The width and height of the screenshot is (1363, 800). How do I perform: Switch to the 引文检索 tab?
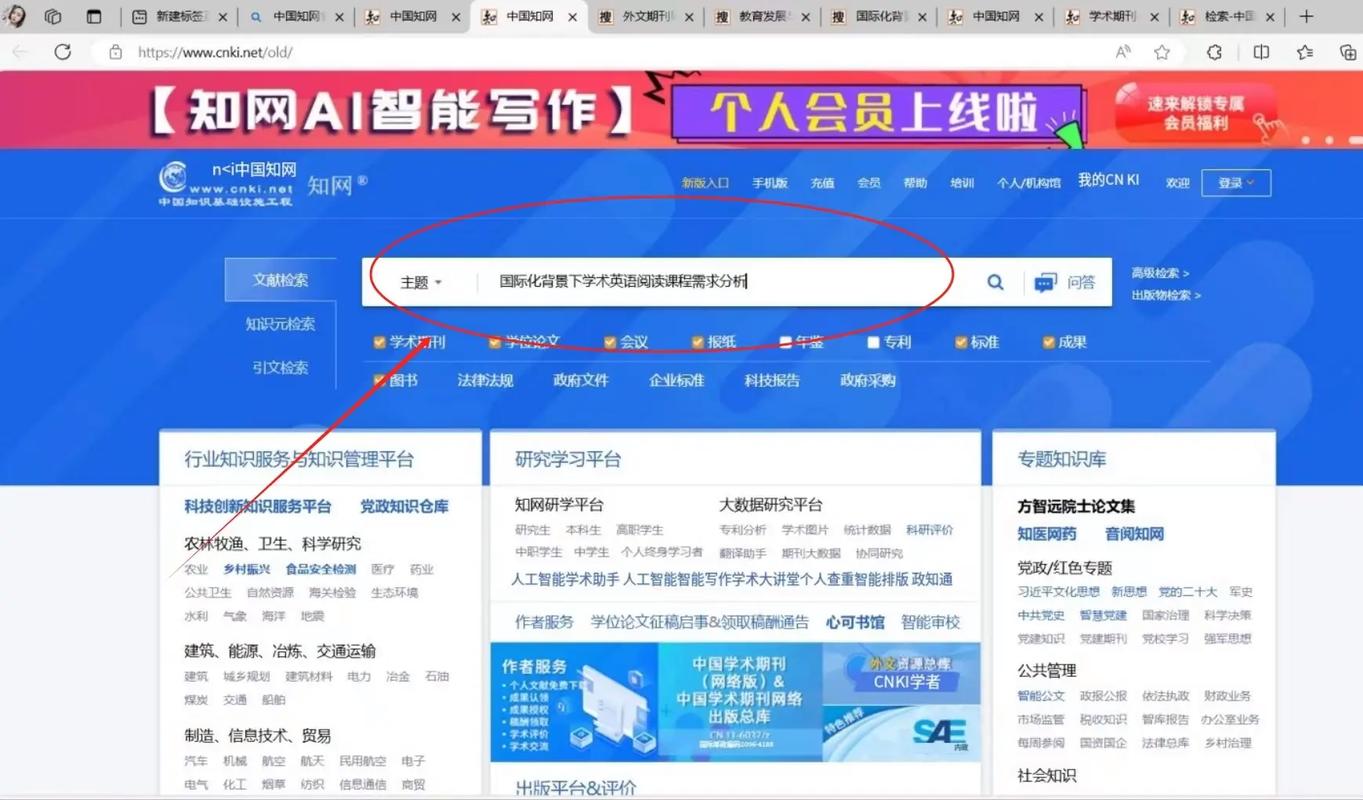pyautogui.click(x=280, y=367)
